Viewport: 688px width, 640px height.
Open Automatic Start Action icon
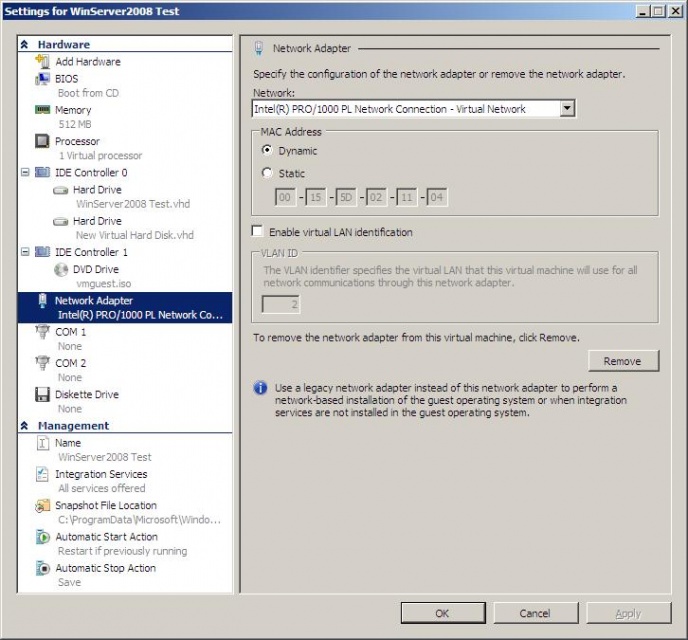tap(43, 537)
